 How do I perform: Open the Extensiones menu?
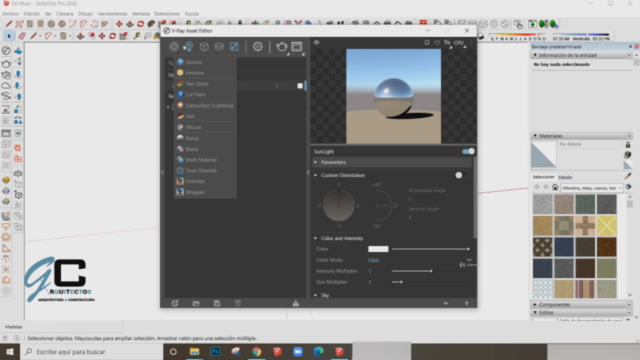(167, 13)
